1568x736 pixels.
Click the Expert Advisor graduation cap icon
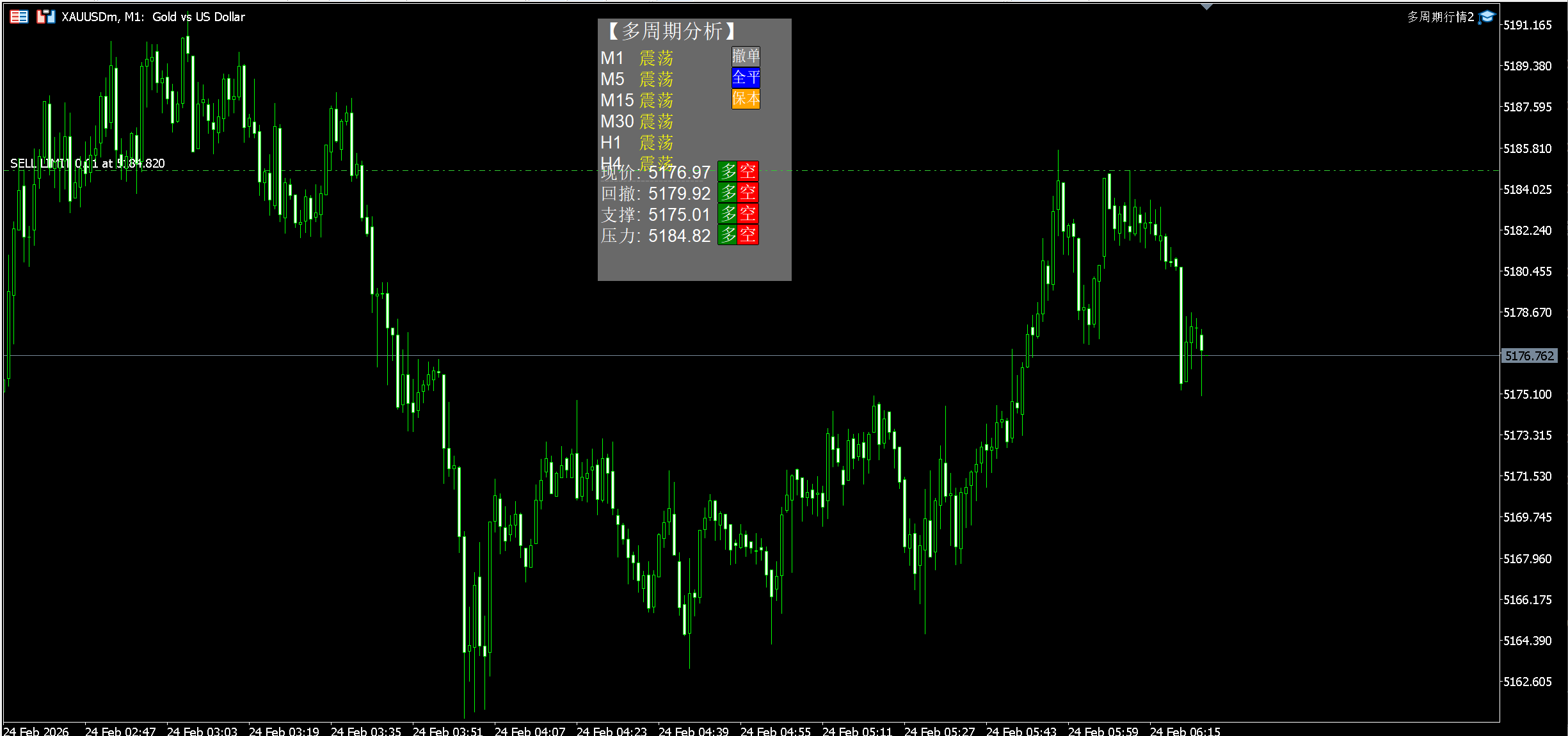click(1487, 17)
